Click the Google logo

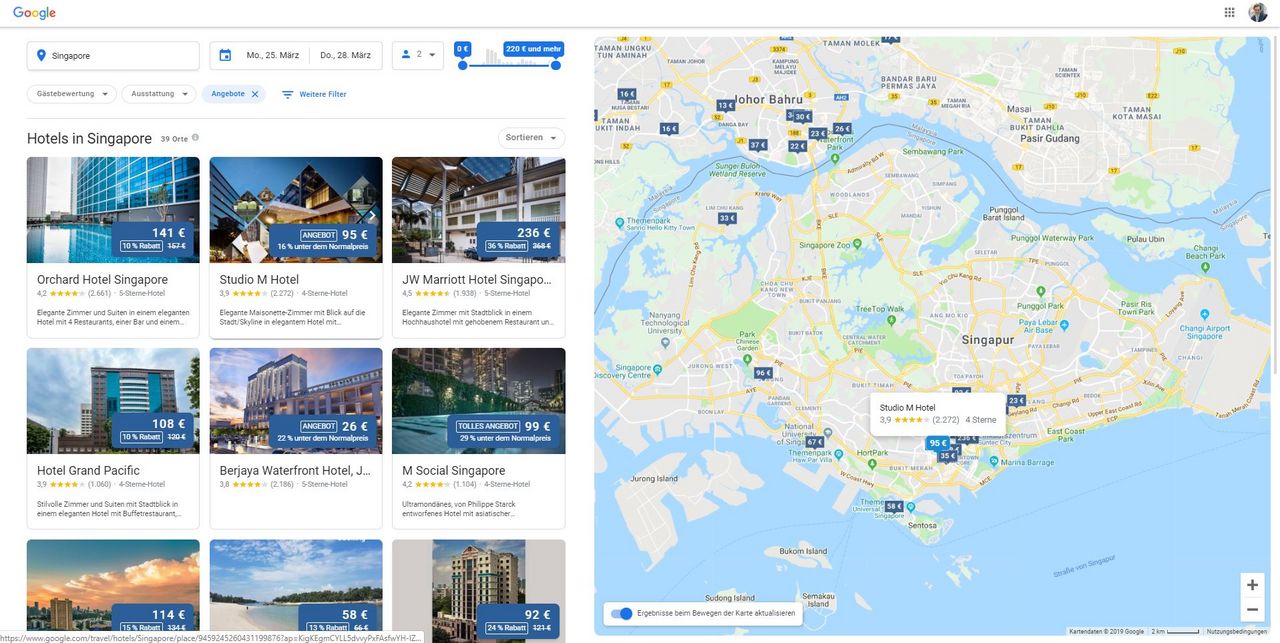34,13
